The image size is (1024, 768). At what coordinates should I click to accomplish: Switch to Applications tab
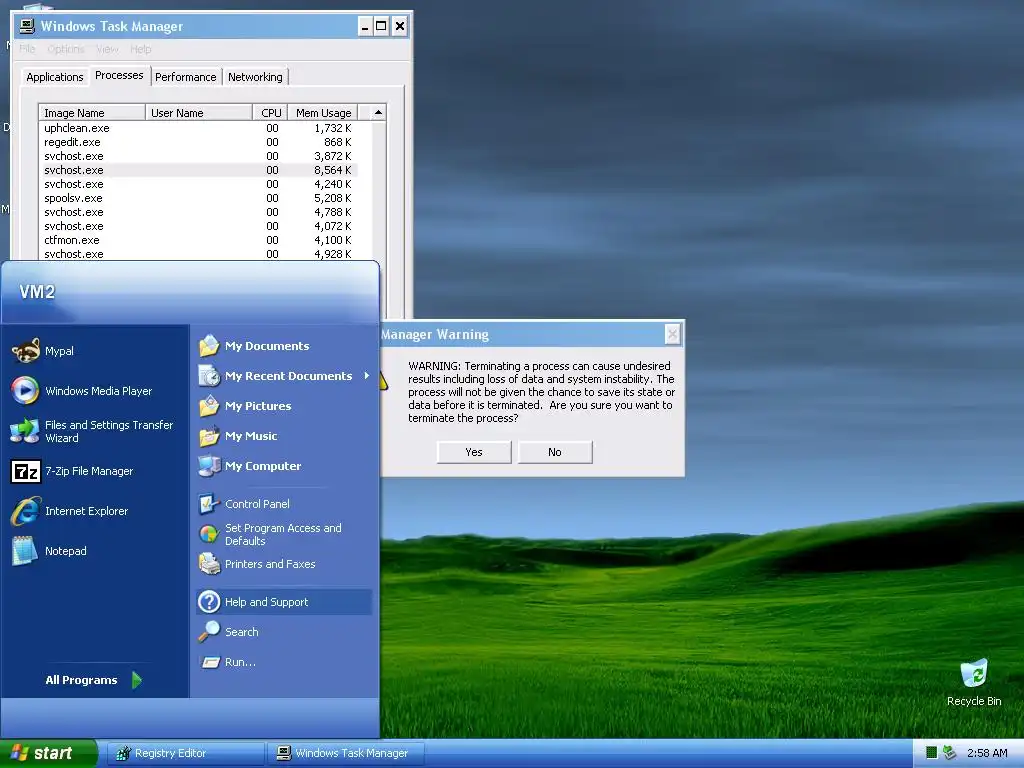pos(55,77)
